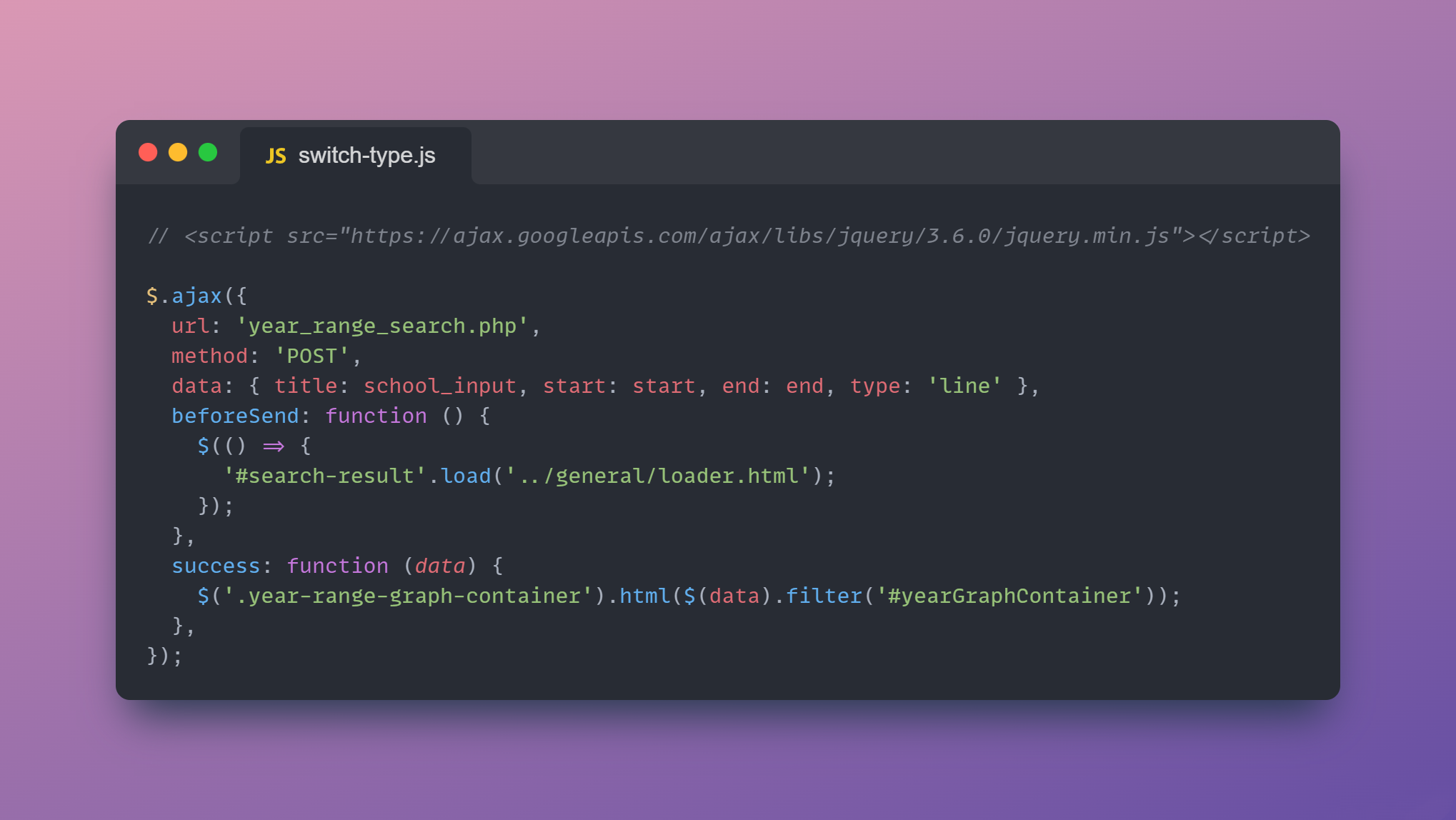Click the italic data parameter in success function
1456x820 pixels.
[x=440, y=566]
